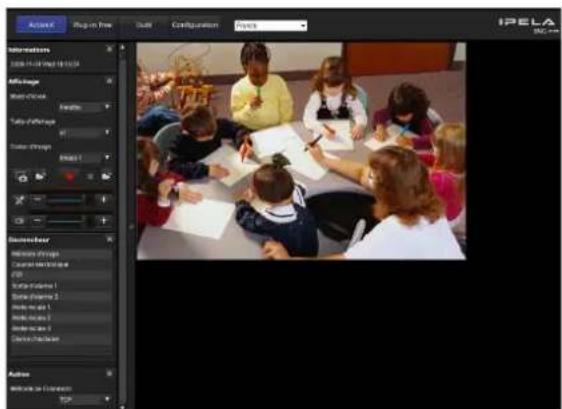Switch to the ActiveX viewer tab

(41, 25)
